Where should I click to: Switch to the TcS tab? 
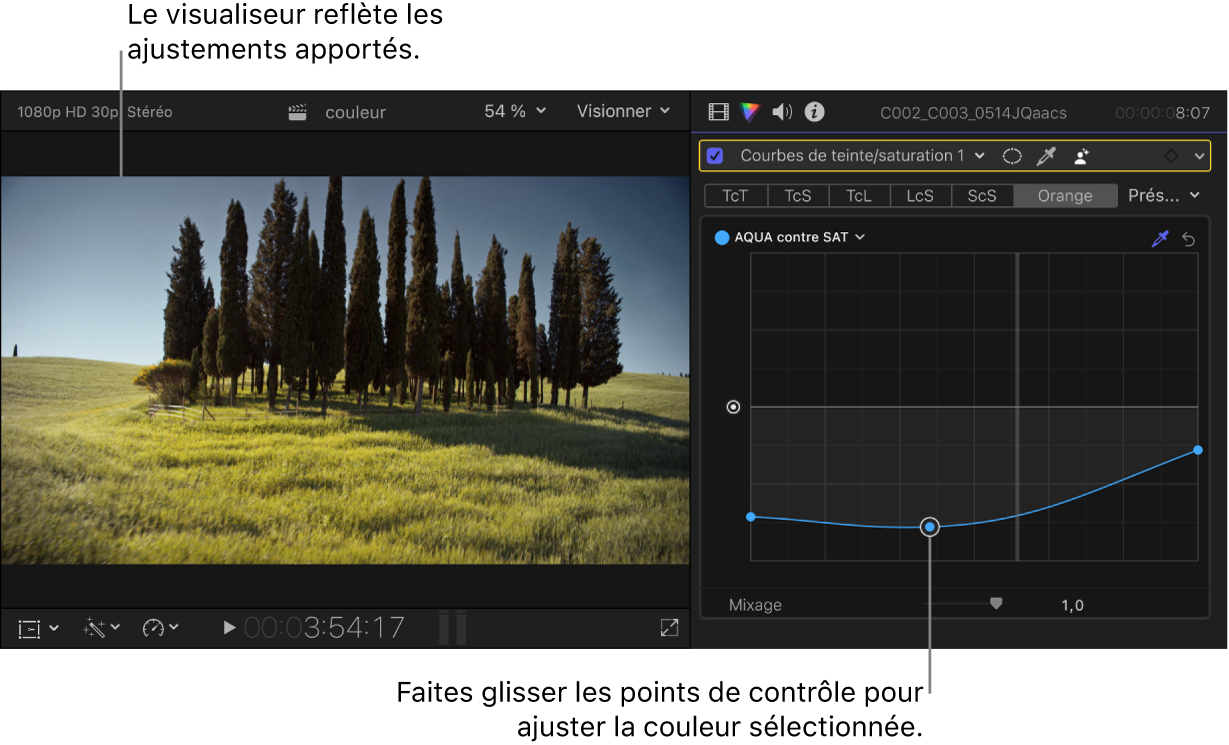click(798, 196)
